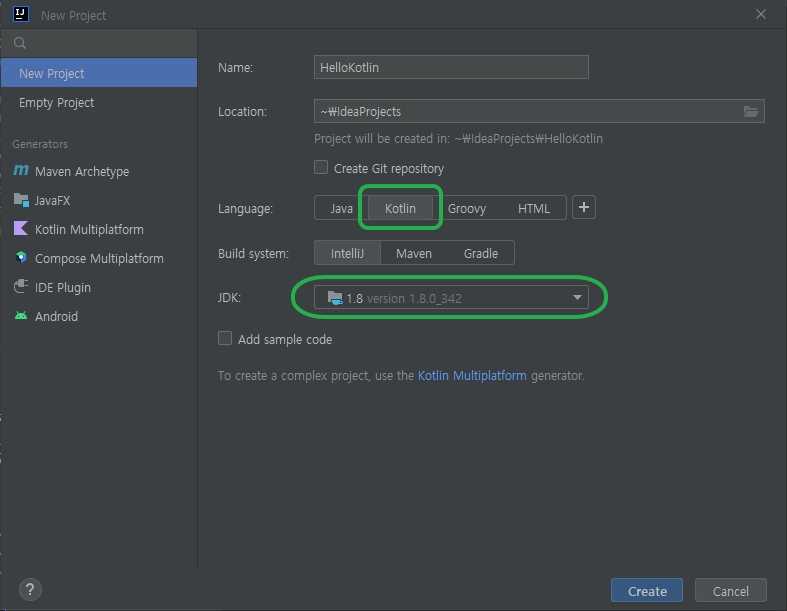Browse for location with folder icon
The image size is (787, 611).
point(751,111)
